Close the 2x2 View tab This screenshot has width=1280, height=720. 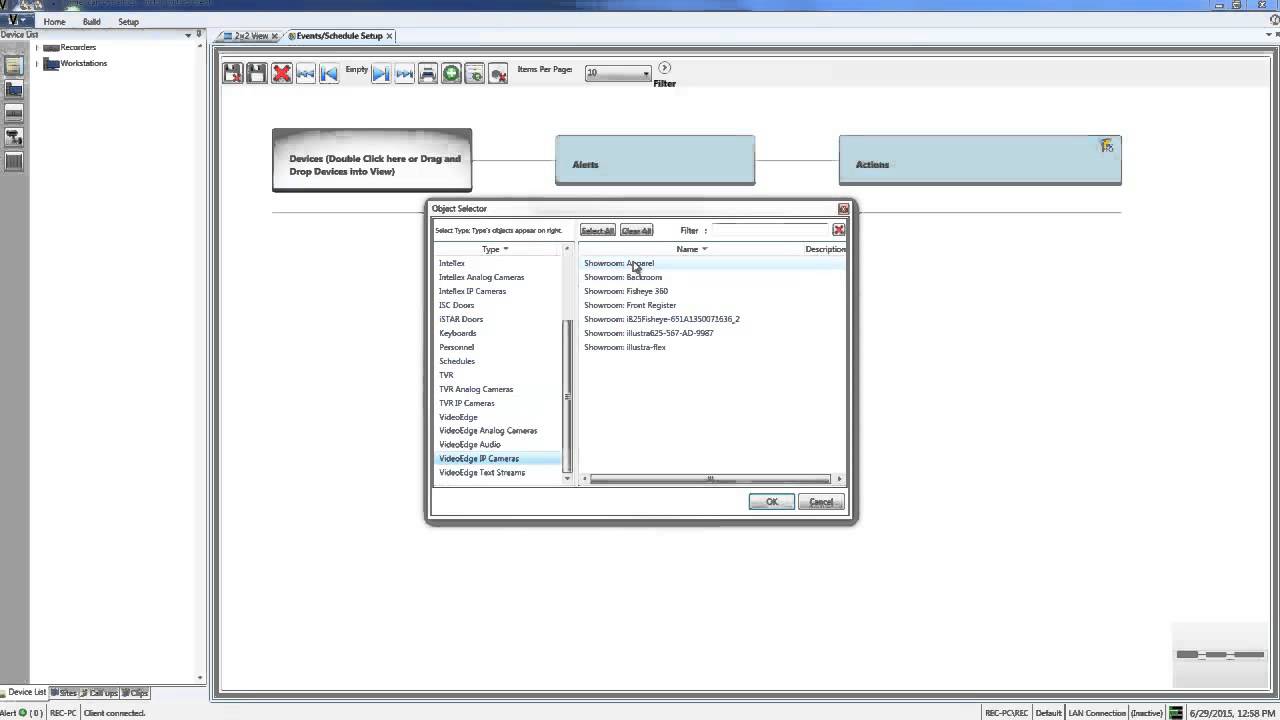point(275,36)
